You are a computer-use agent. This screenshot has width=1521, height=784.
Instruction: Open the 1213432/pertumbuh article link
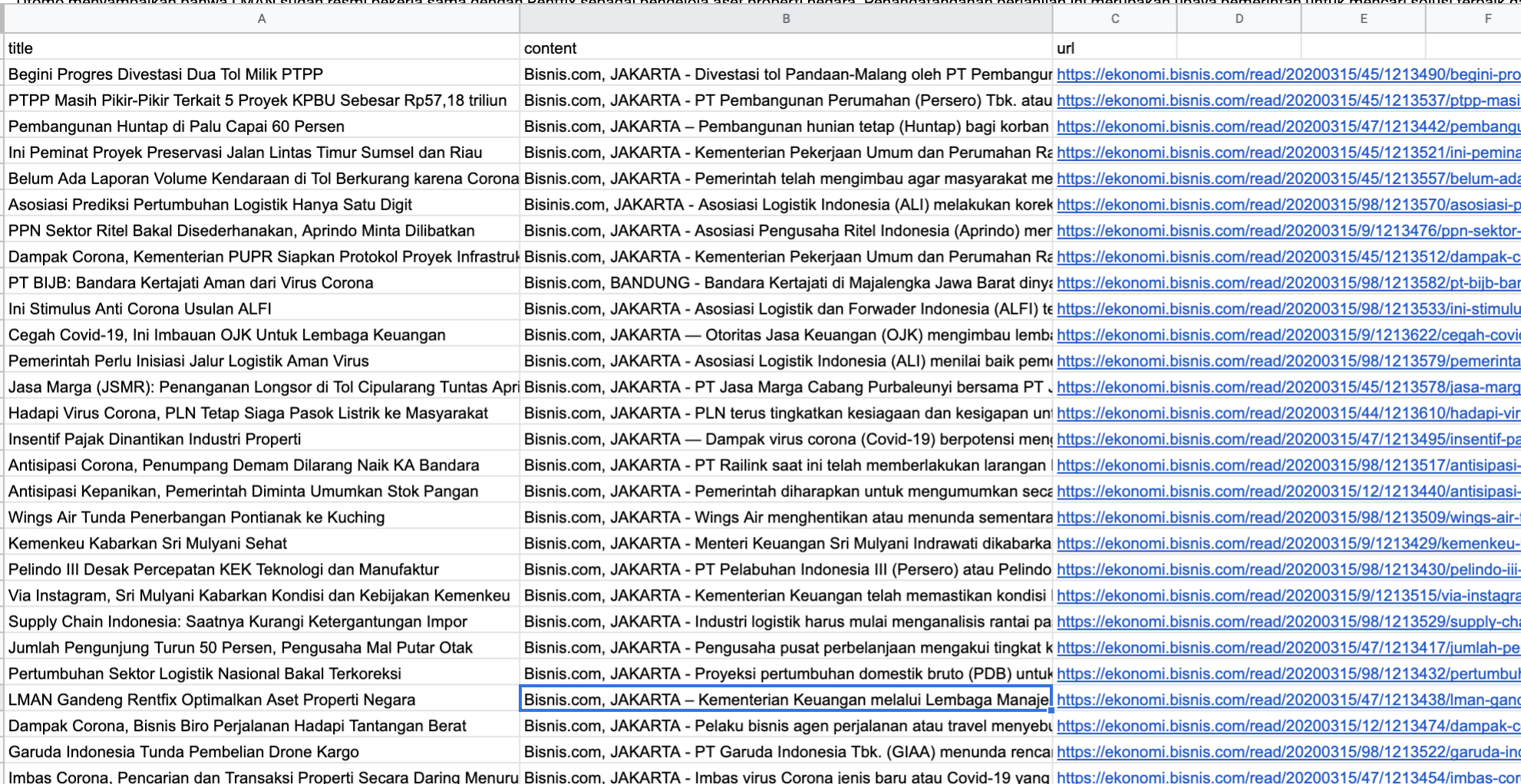[1288, 674]
